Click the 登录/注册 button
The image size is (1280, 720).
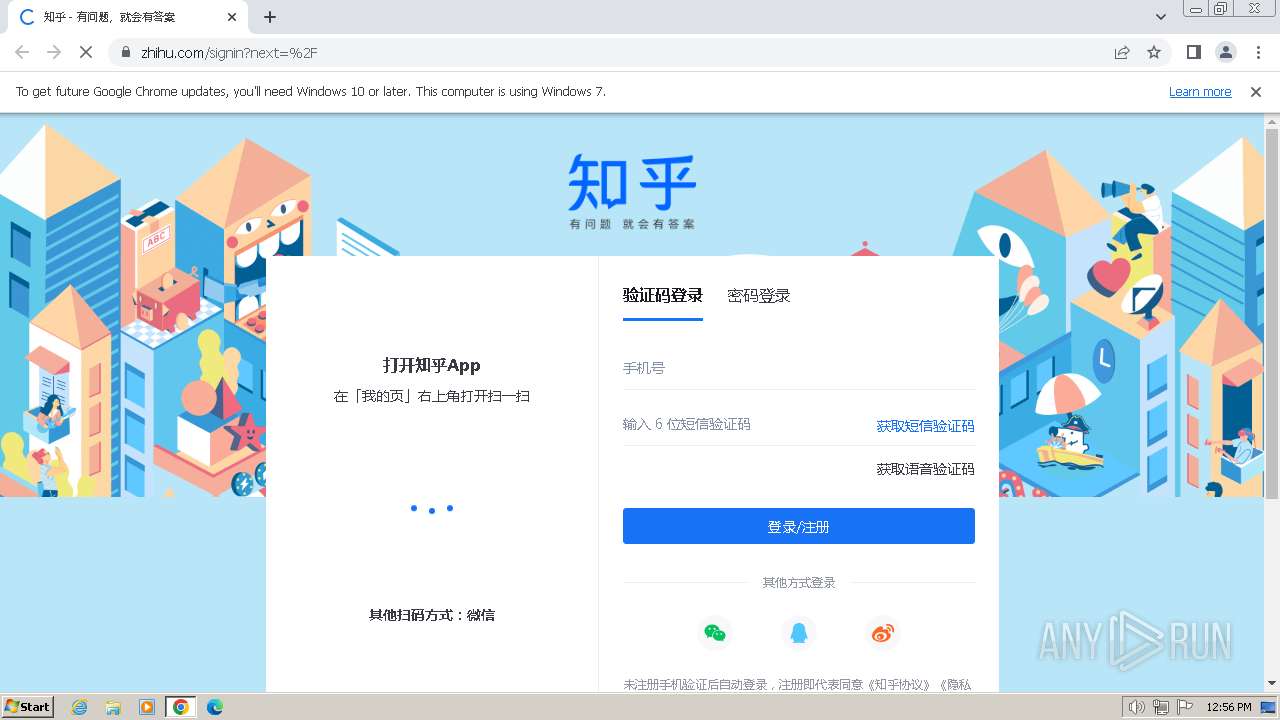[799, 526]
